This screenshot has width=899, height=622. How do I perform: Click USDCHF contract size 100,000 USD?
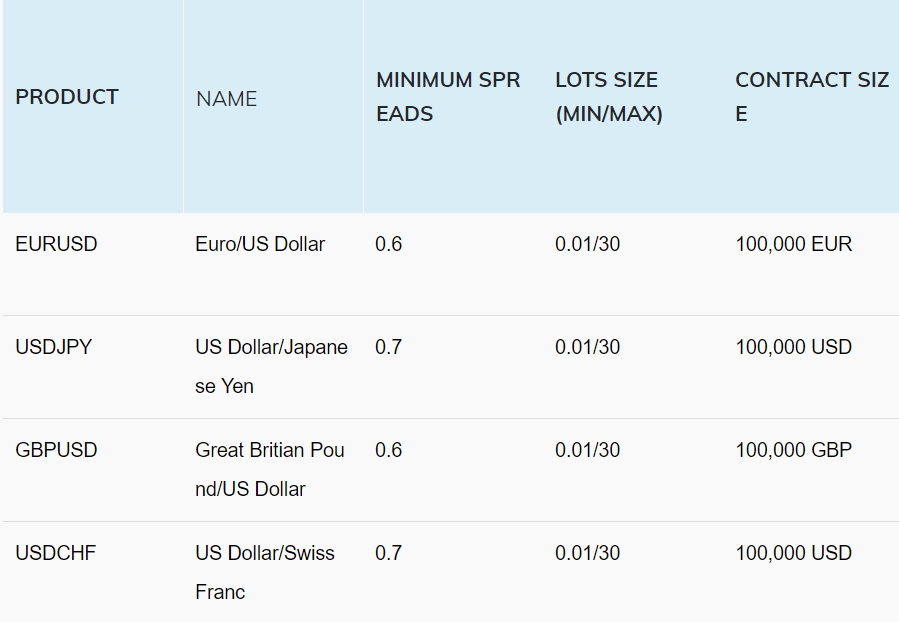[x=794, y=553]
